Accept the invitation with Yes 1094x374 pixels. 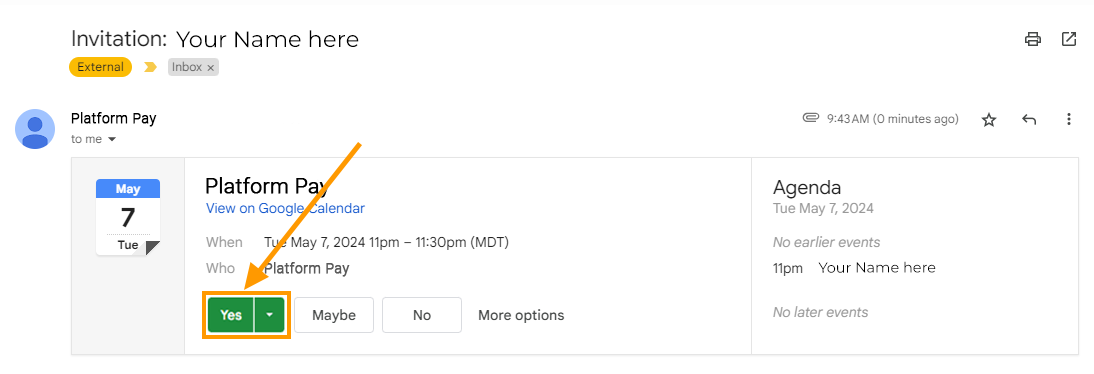pos(231,315)
